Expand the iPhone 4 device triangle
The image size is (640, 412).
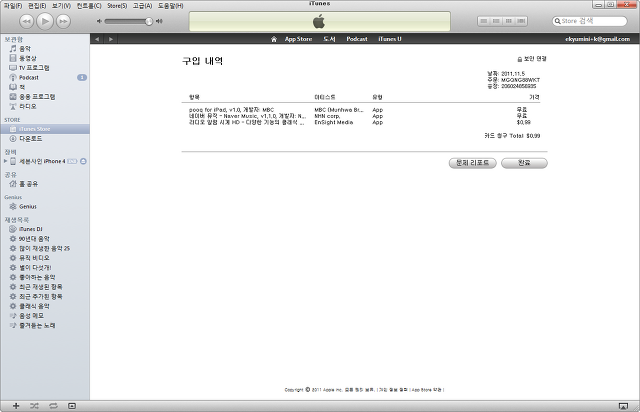(x=5, y=161)
